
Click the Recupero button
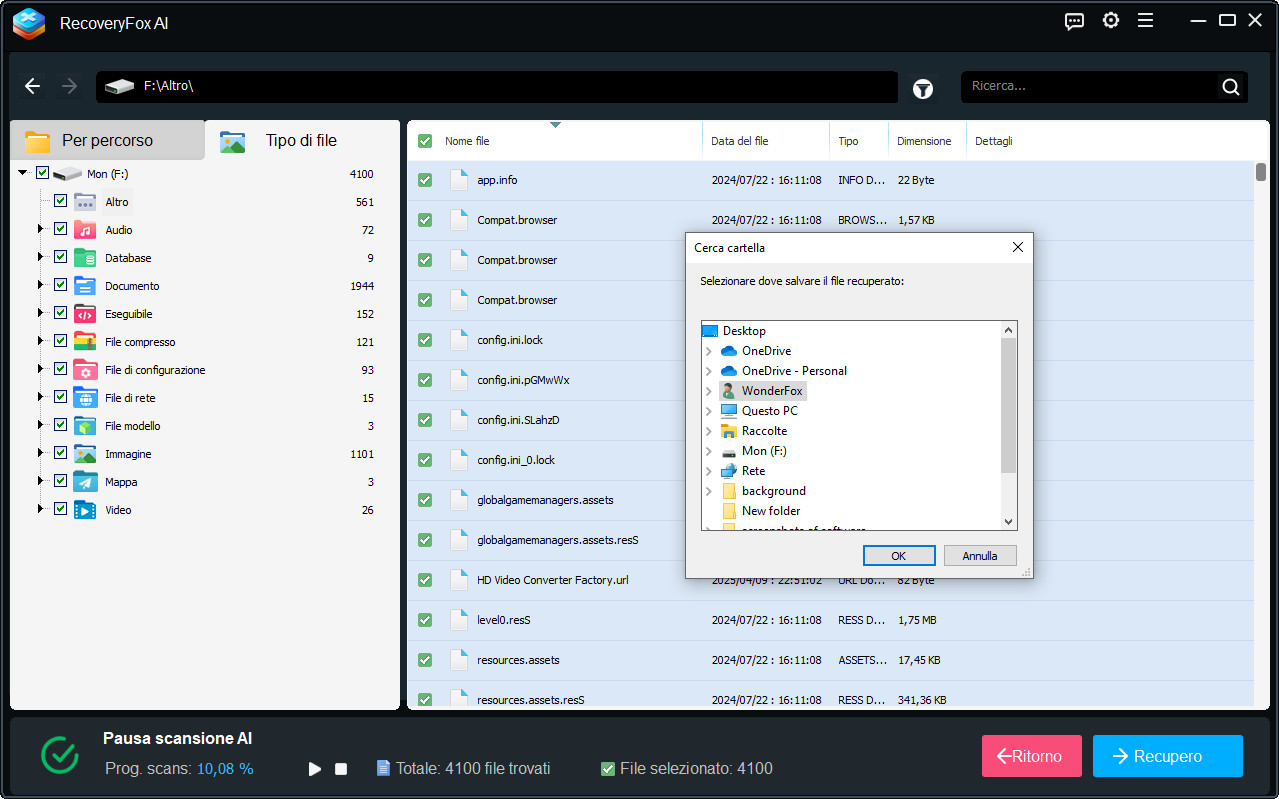coord(1168,756)
